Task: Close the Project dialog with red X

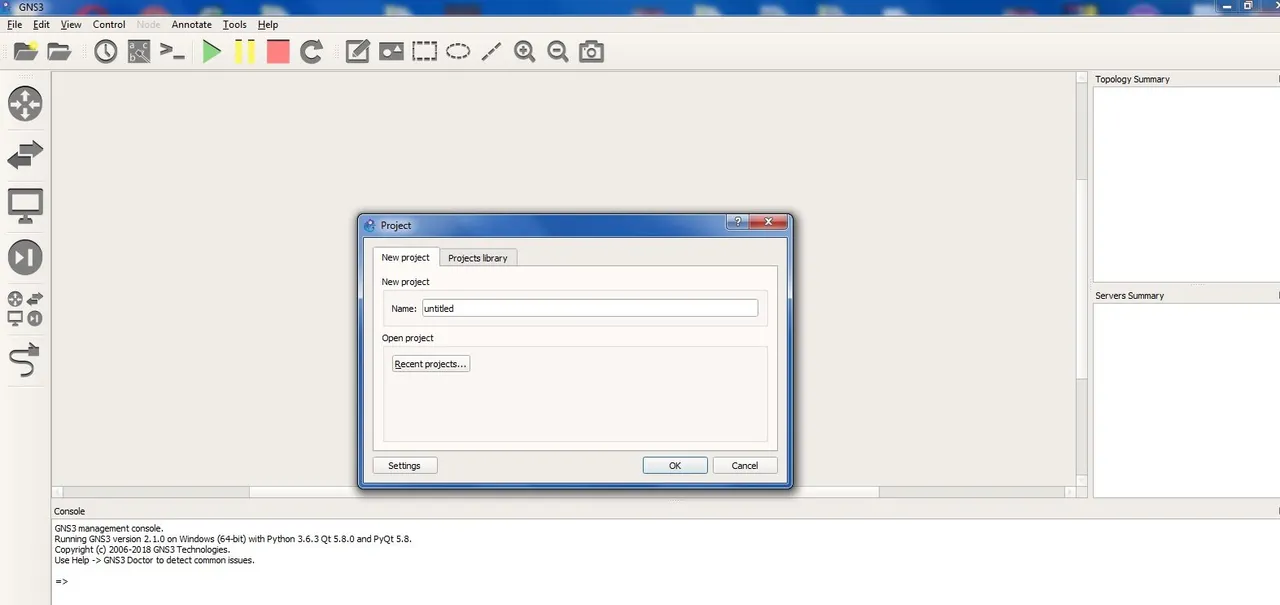Action: pyautogui.click(x=769, y=222)
